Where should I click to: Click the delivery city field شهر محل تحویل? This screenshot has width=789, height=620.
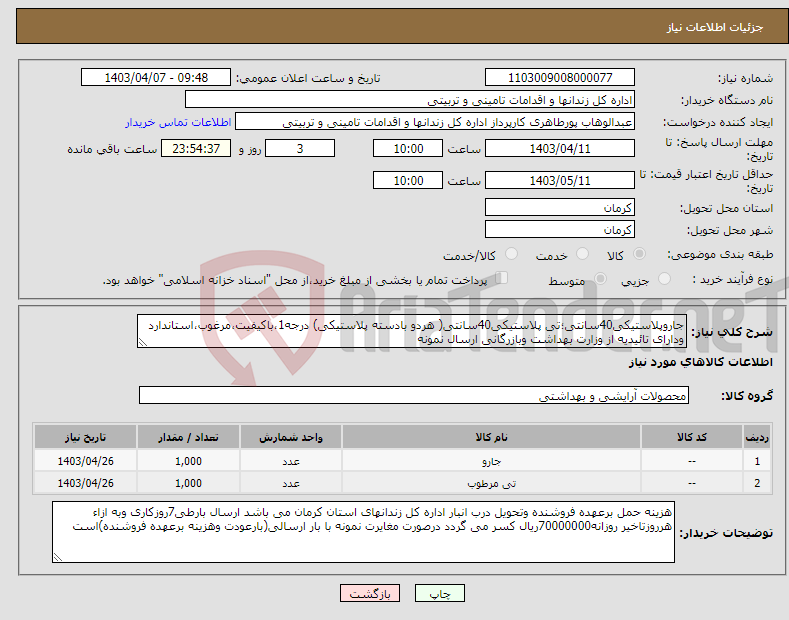coord(560,229)
